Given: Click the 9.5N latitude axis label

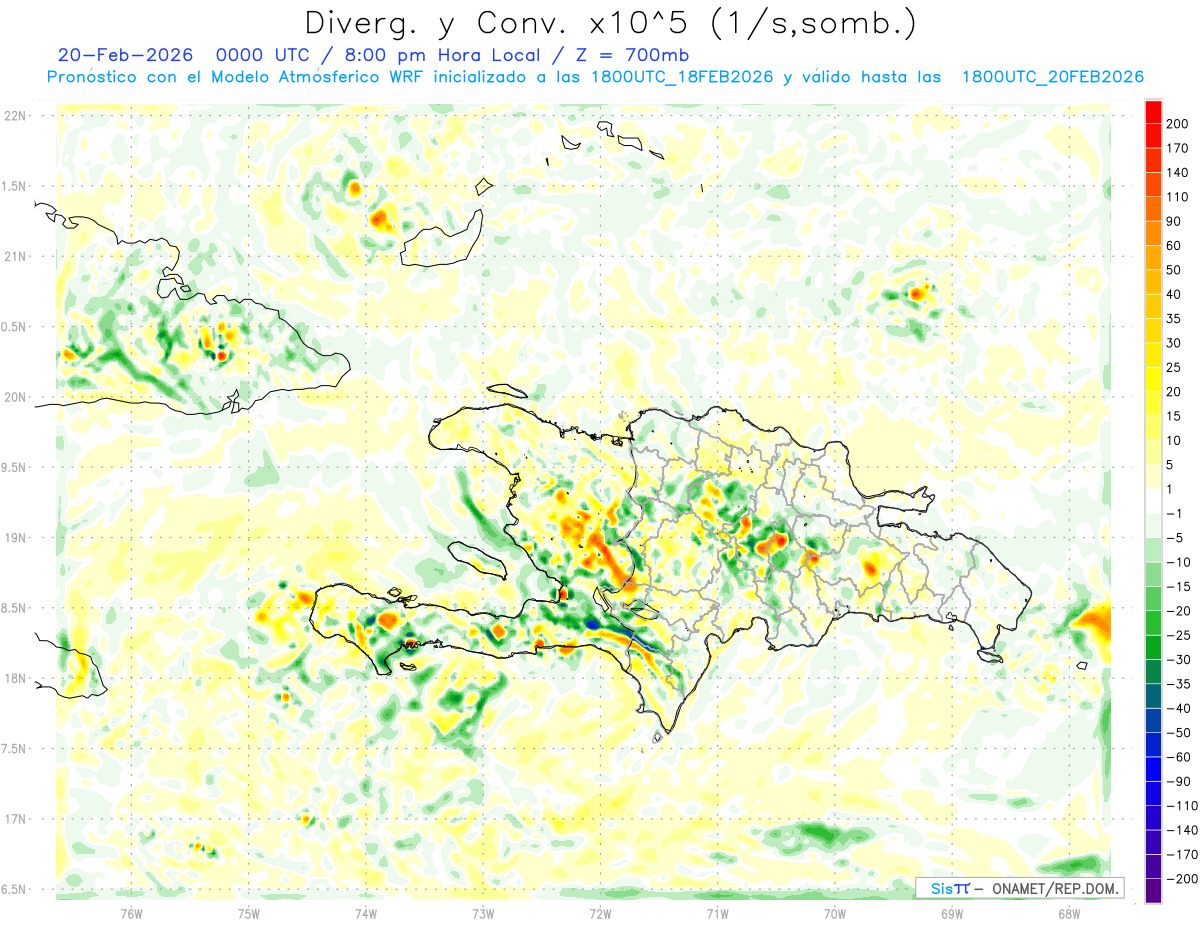Looking at the screenshot, I should click(x=12, y=467).
